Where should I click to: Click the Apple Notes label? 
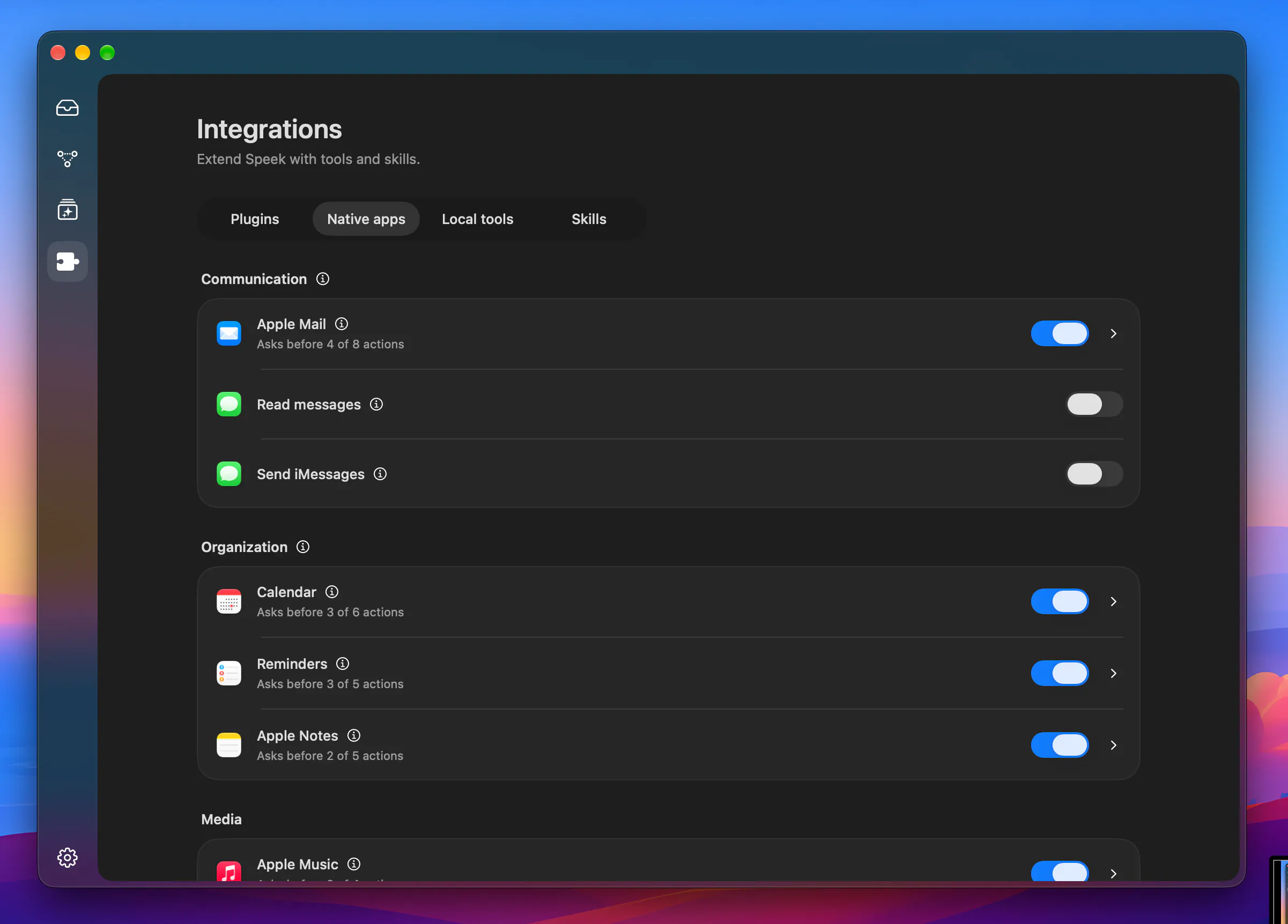click(x=297, y=736)
